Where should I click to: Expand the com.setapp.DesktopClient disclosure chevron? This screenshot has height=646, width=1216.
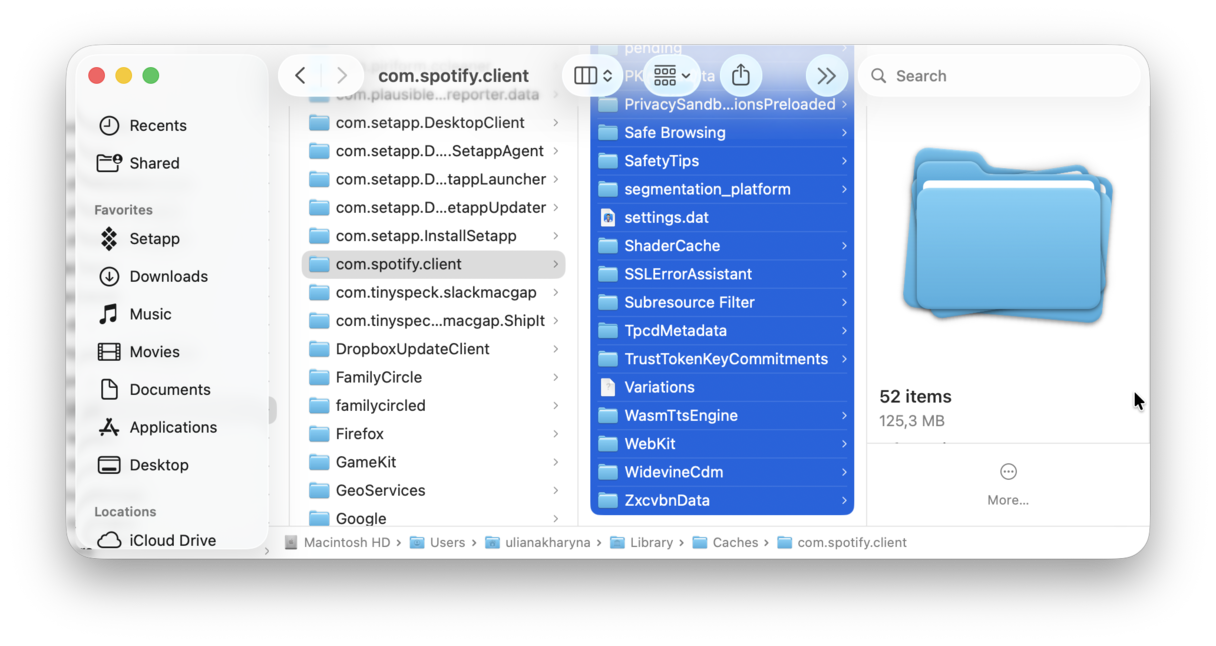558,122
